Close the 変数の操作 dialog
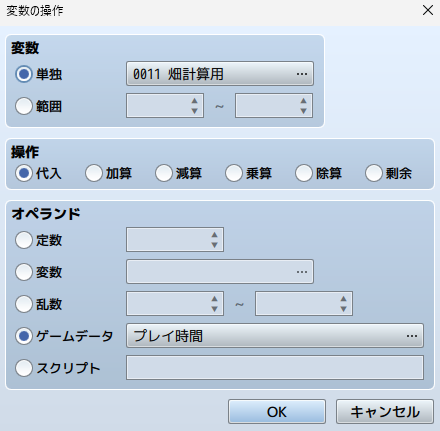 [428, 10]
